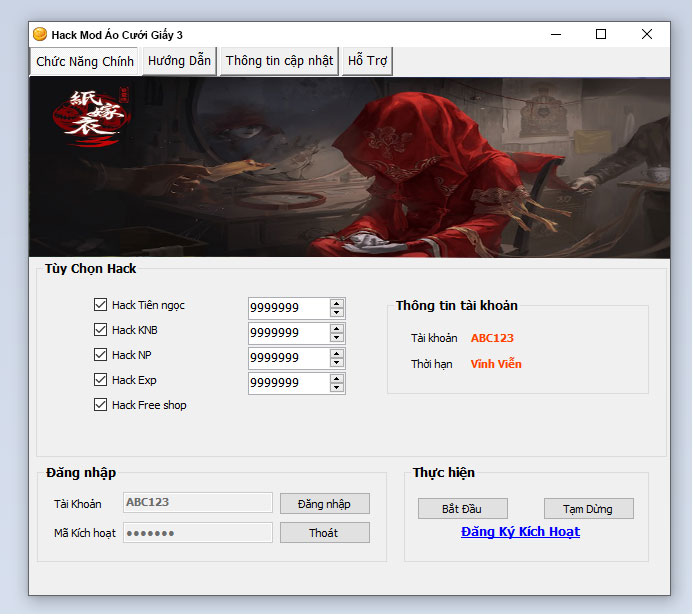Increase the Hack Tiên ngọc value with up arrow
The image size is (693, 616).
[337, 303]
